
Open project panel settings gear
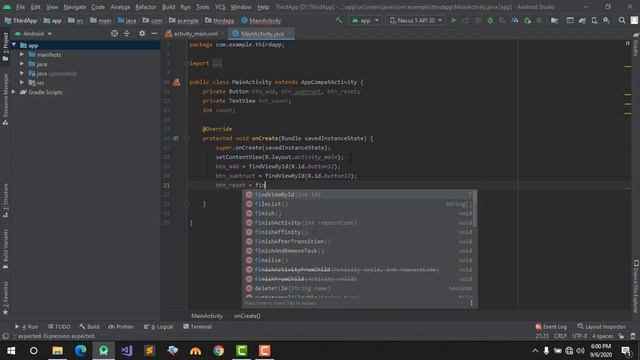pos(142,33)
